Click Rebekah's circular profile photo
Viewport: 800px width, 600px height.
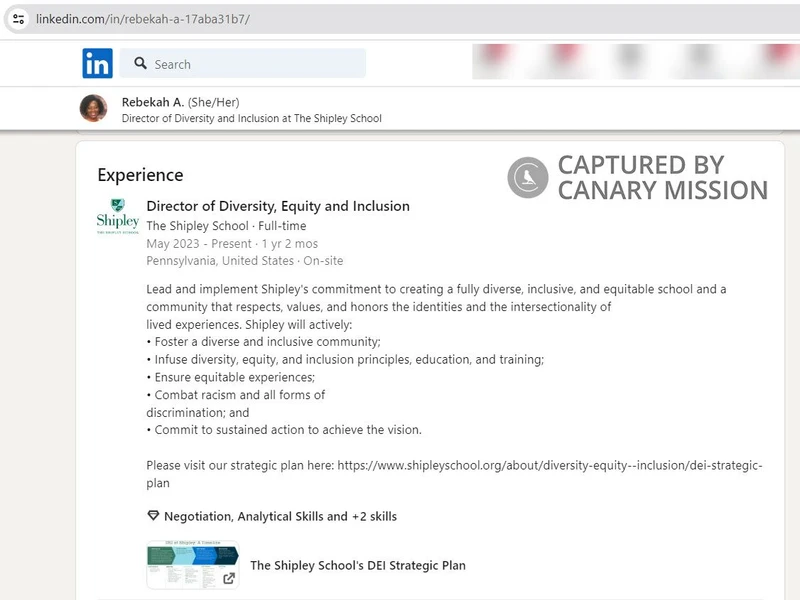(96, 103)
